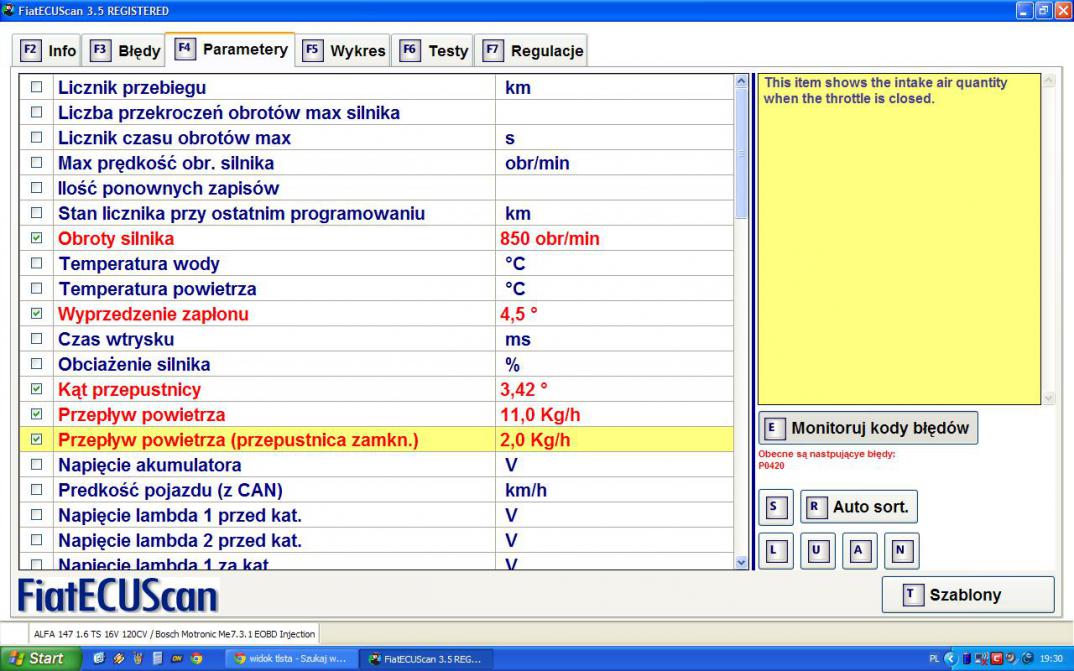Enable Obciażenie silnika checkbox
This screenshot has width=1074, height=671.
(x=36, y=364)
